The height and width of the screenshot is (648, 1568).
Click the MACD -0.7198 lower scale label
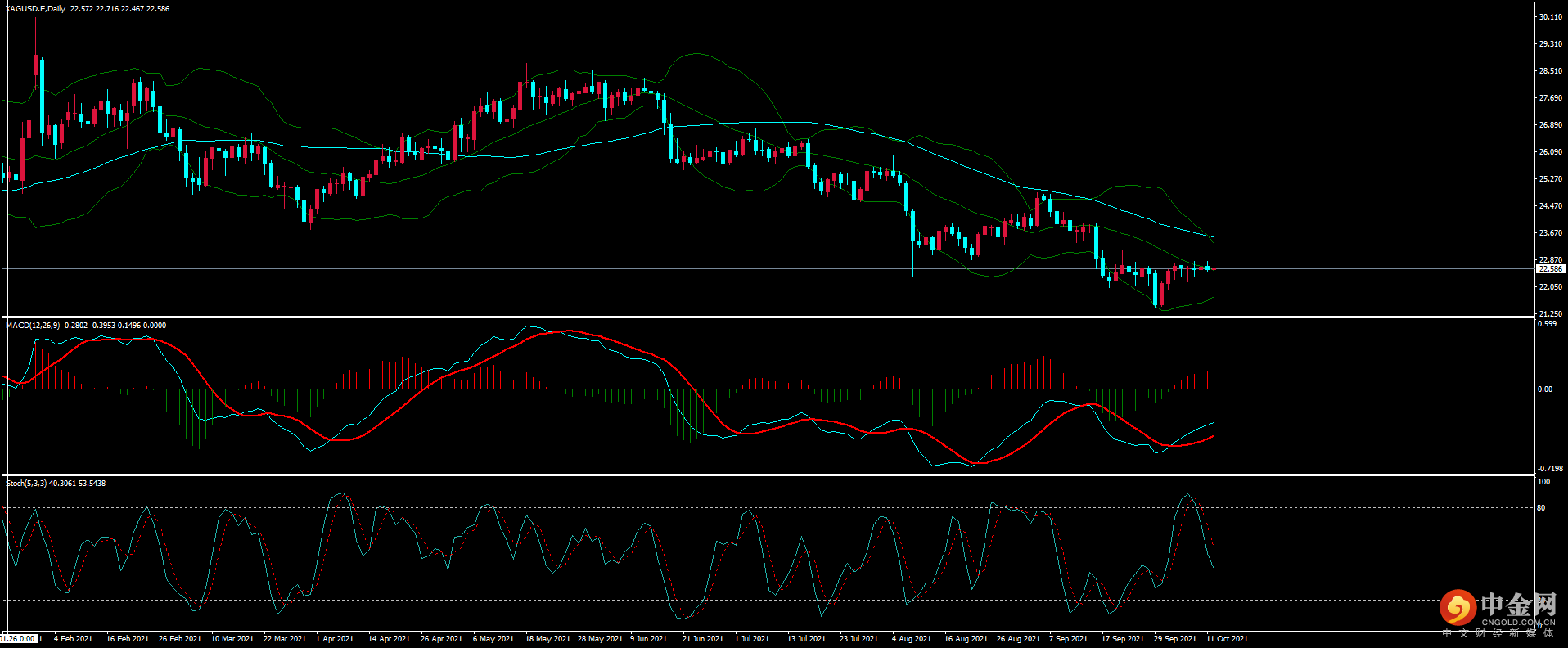coord(1549,469)
